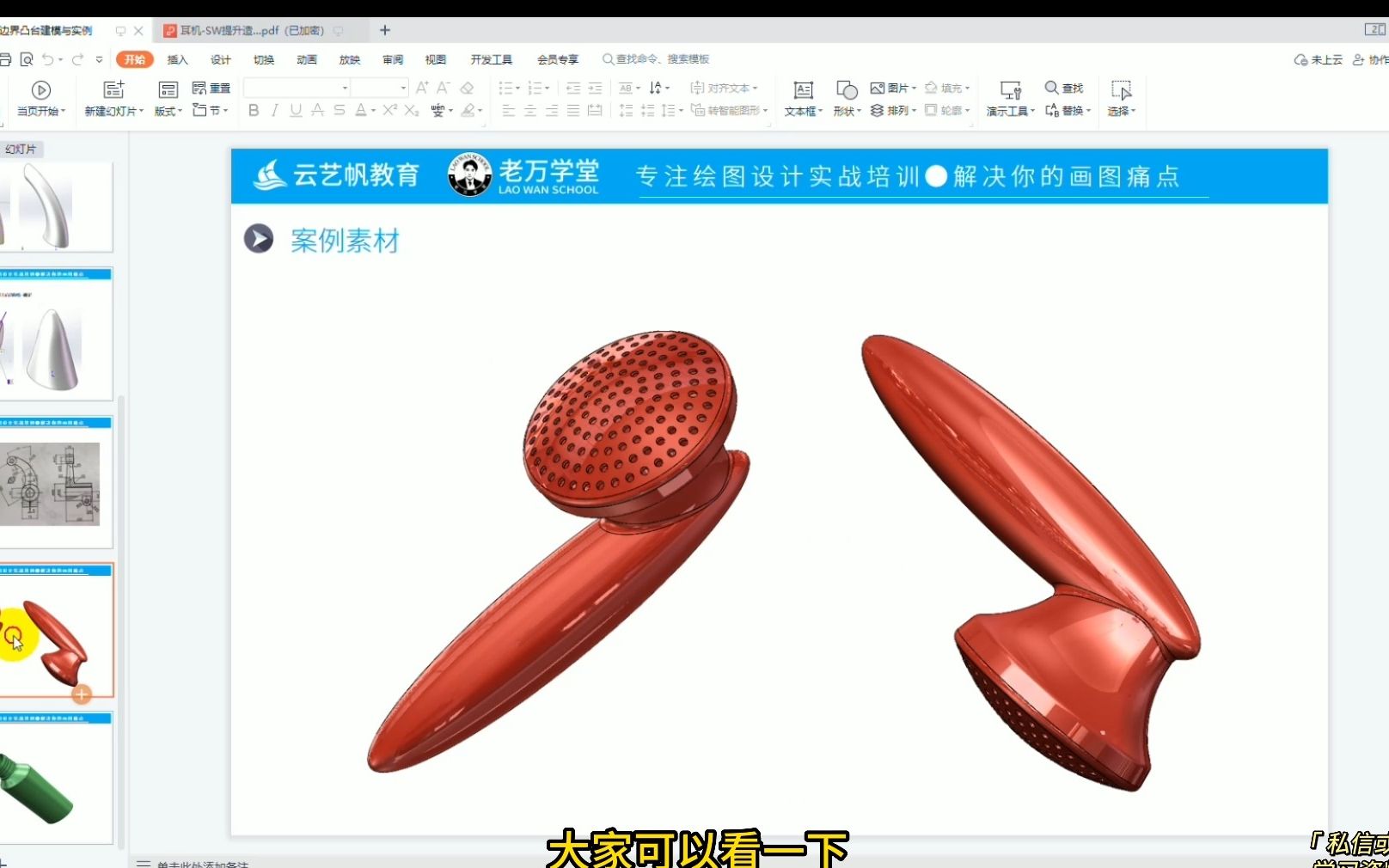Image resolution: width=1389 pixels, height=868 pixels.
Task: Toggle bold formatting
Action: (253, 110)
